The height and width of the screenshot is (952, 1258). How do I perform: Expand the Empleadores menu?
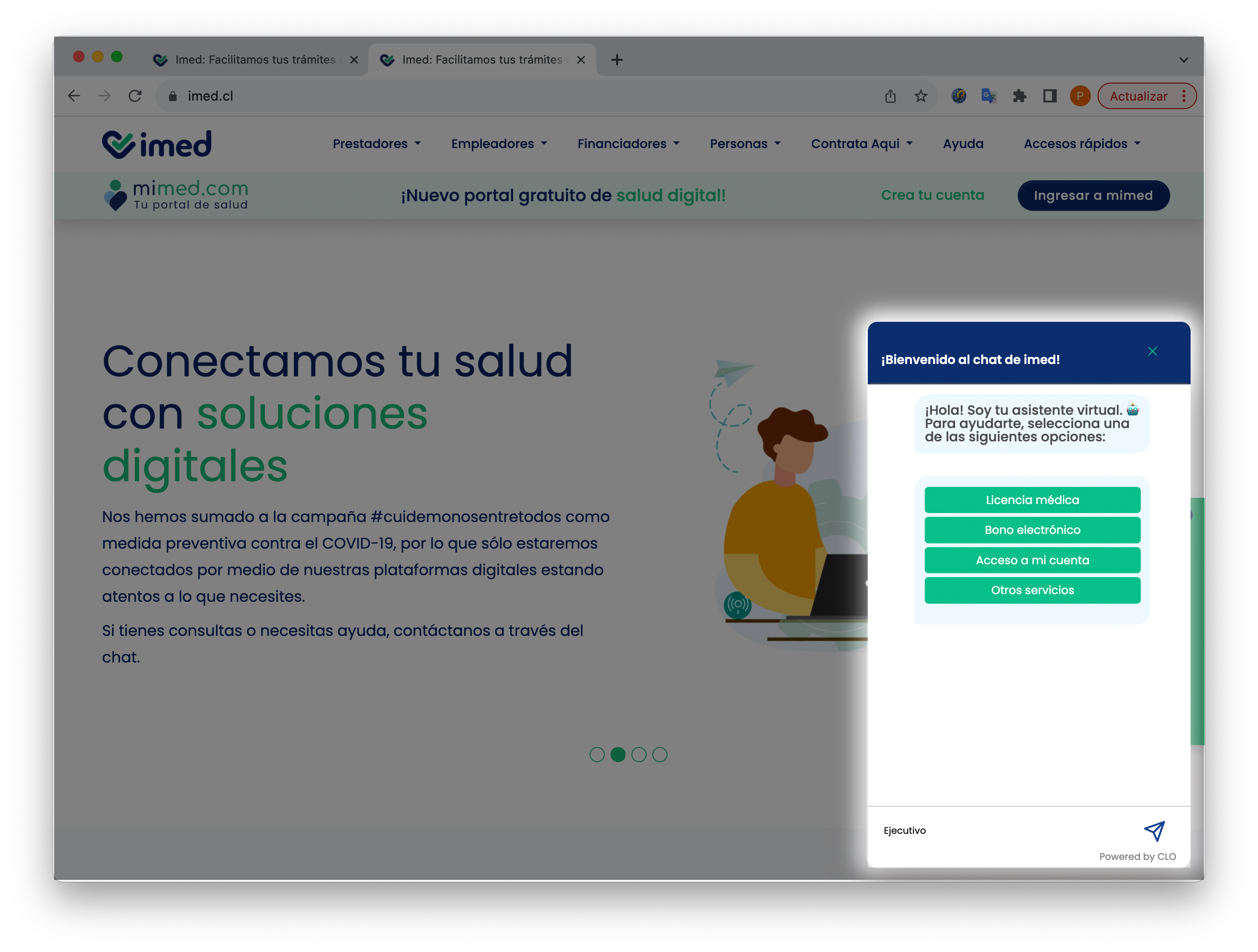click(x=499, y=144)
